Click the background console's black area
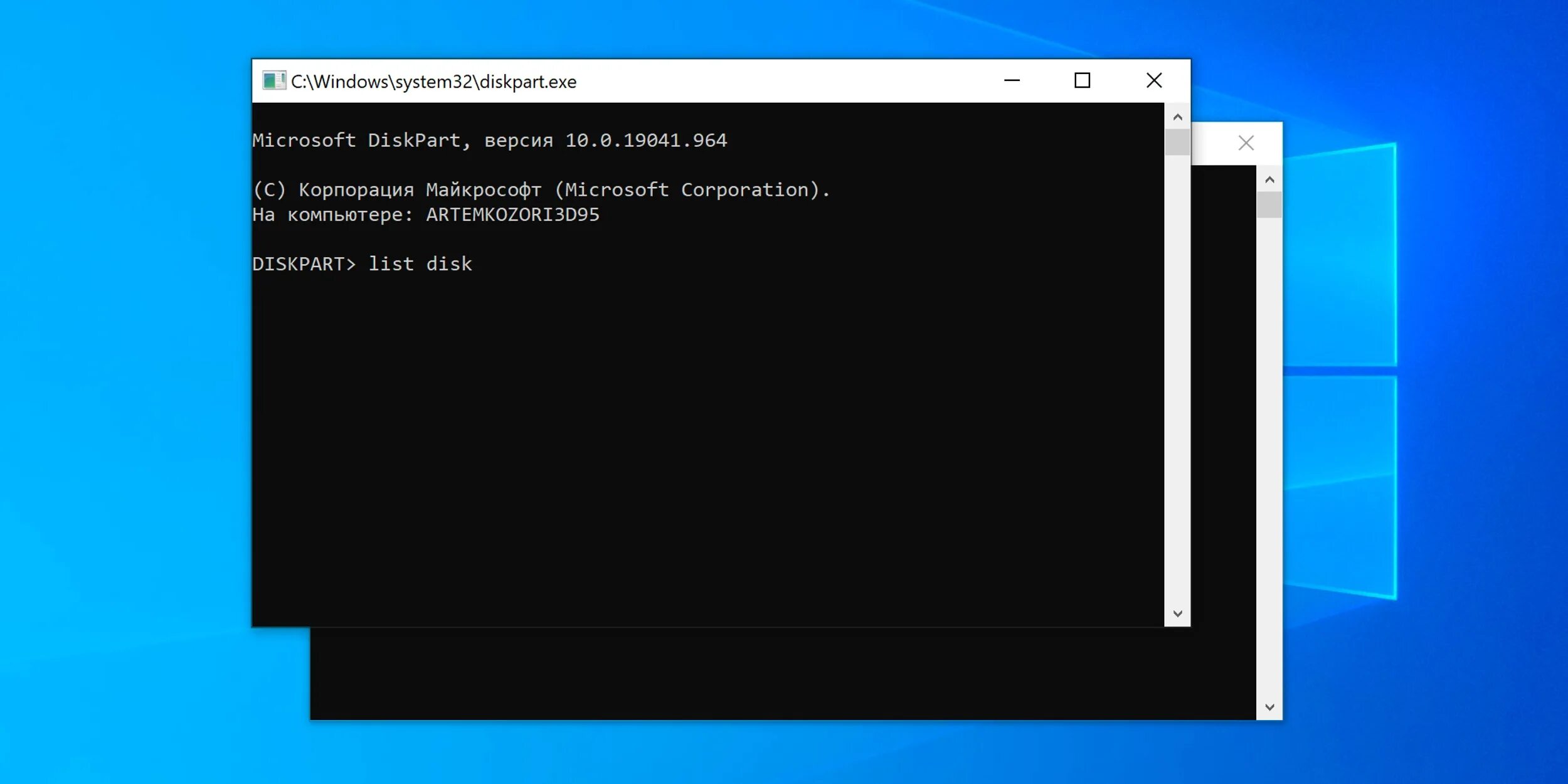 (753, 674)
